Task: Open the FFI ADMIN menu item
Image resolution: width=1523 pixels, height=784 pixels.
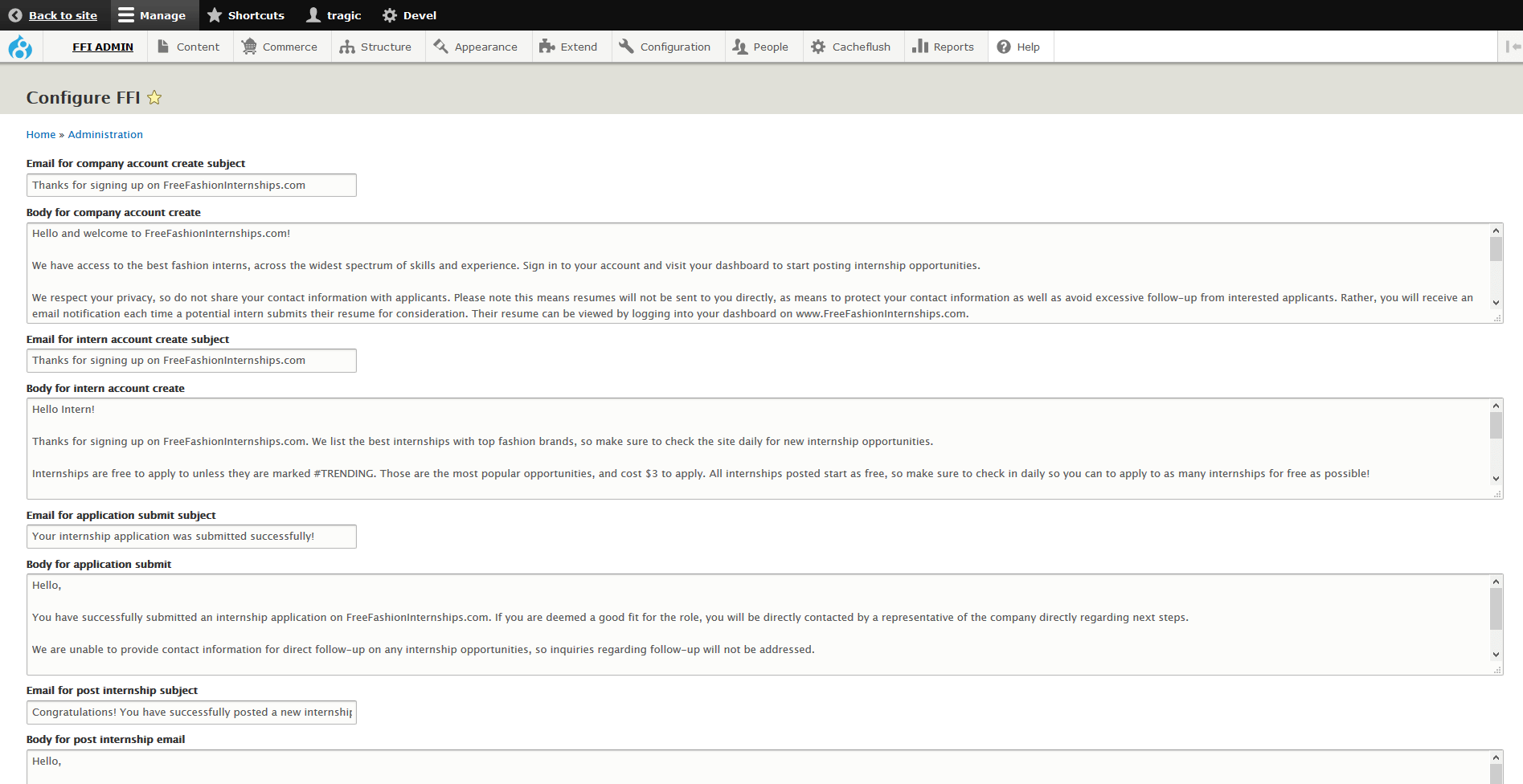Action: pos(103,47)
